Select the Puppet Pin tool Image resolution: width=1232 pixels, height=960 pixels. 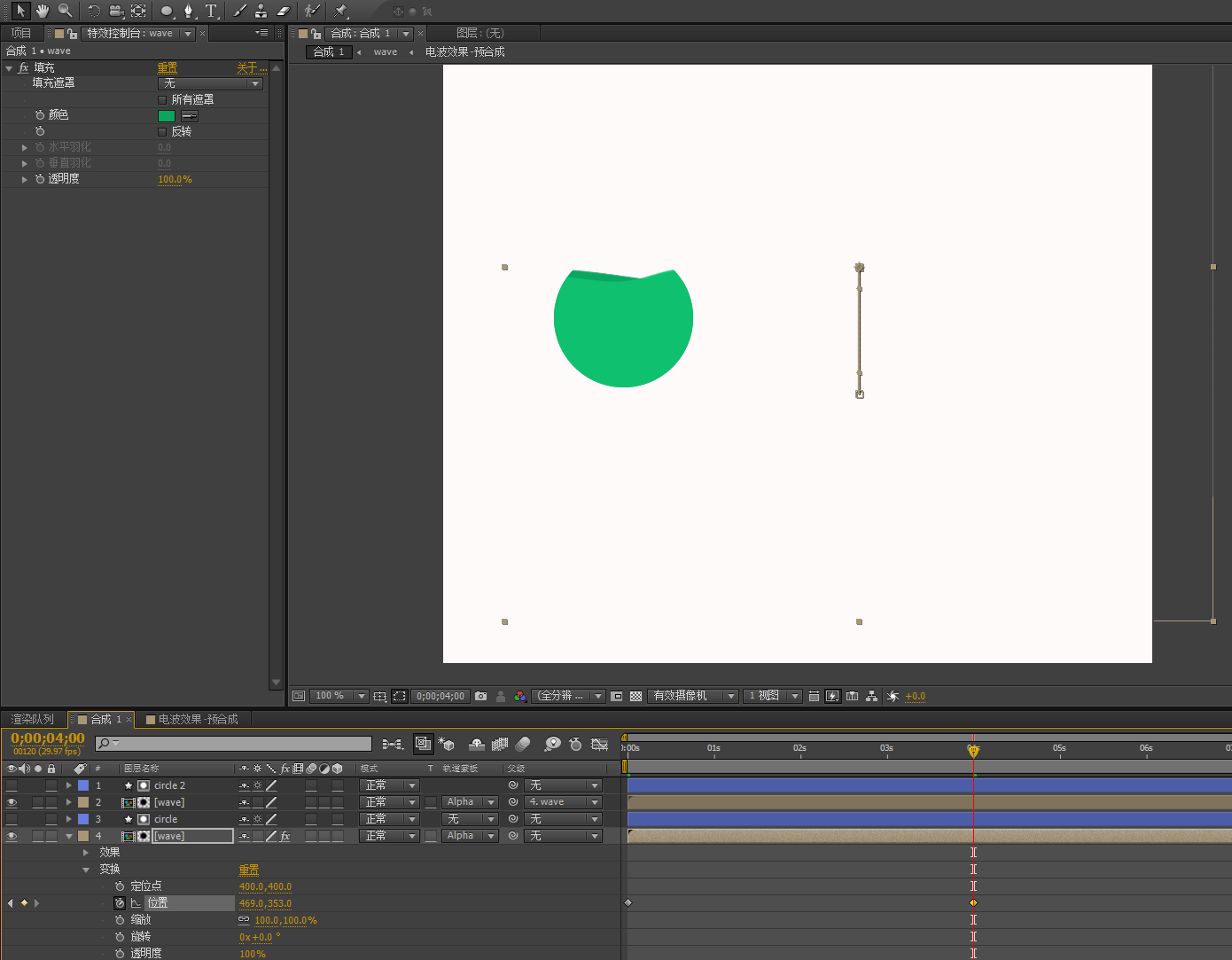tap(341, 11)
